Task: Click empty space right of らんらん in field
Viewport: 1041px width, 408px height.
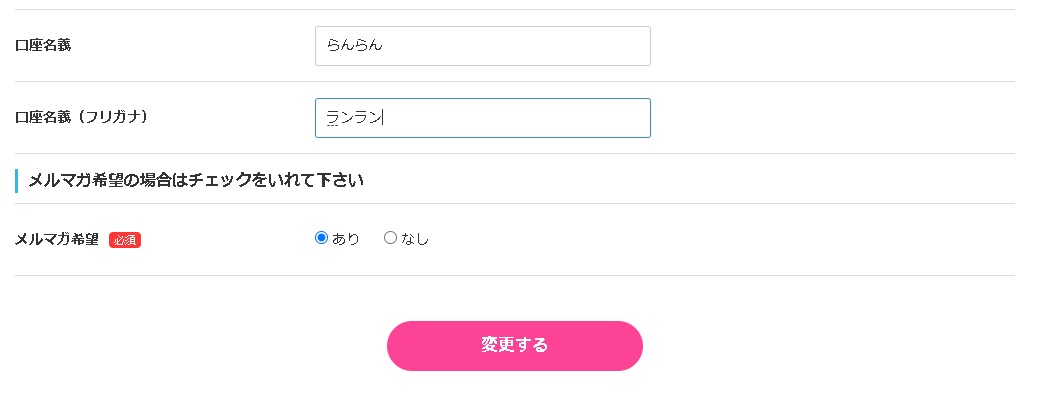Action: click(520, 46)
